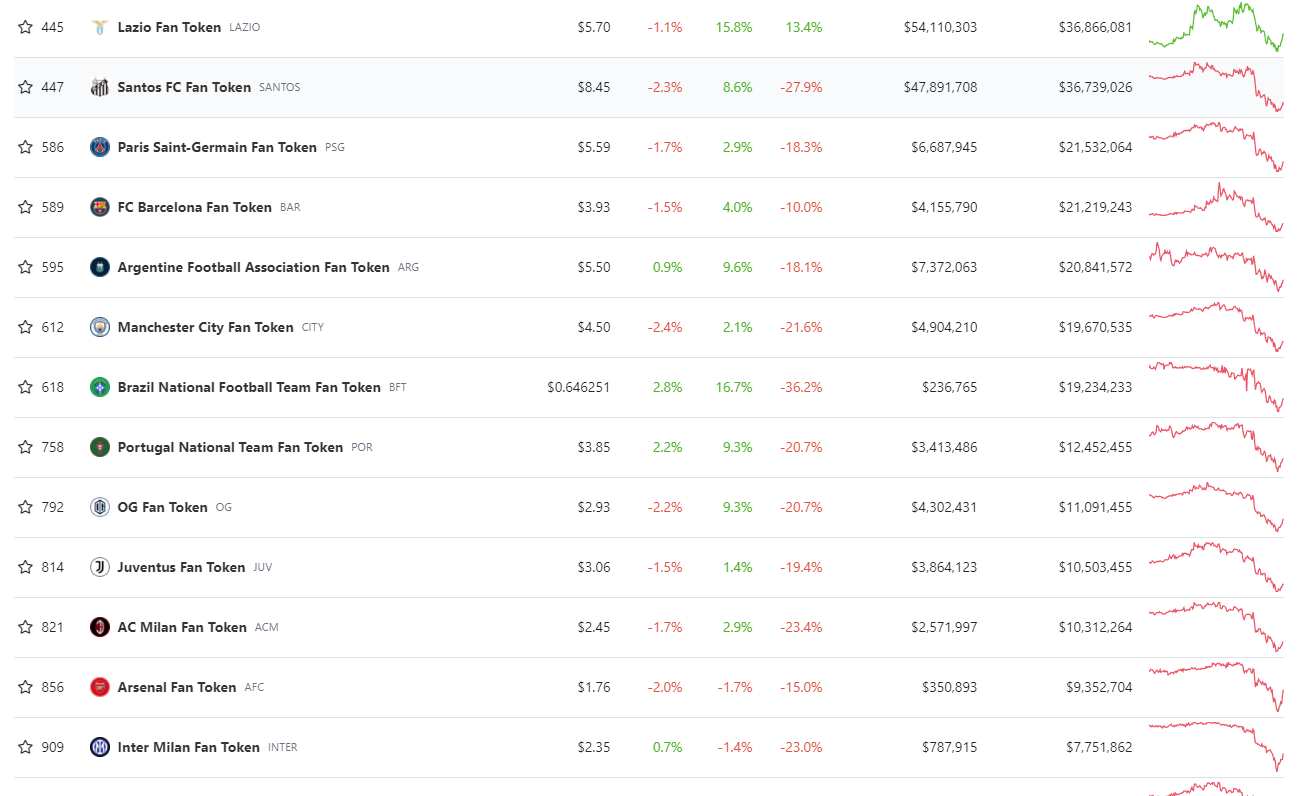The height and width of the screenshot is (796, 1298).
Task: Select the LAZIO ticker symbol
Action: point(244,27)
